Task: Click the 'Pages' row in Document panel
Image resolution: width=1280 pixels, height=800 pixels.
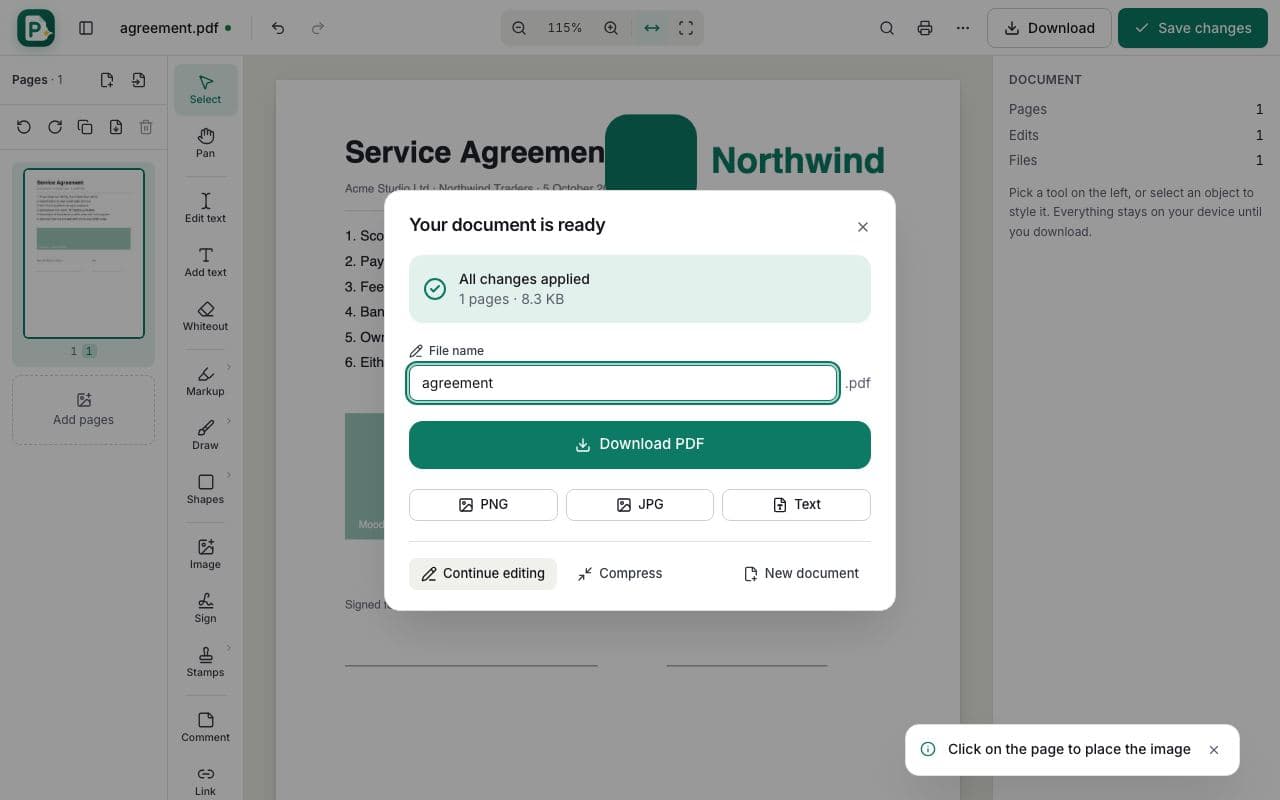Action: tap(1136, 109)
